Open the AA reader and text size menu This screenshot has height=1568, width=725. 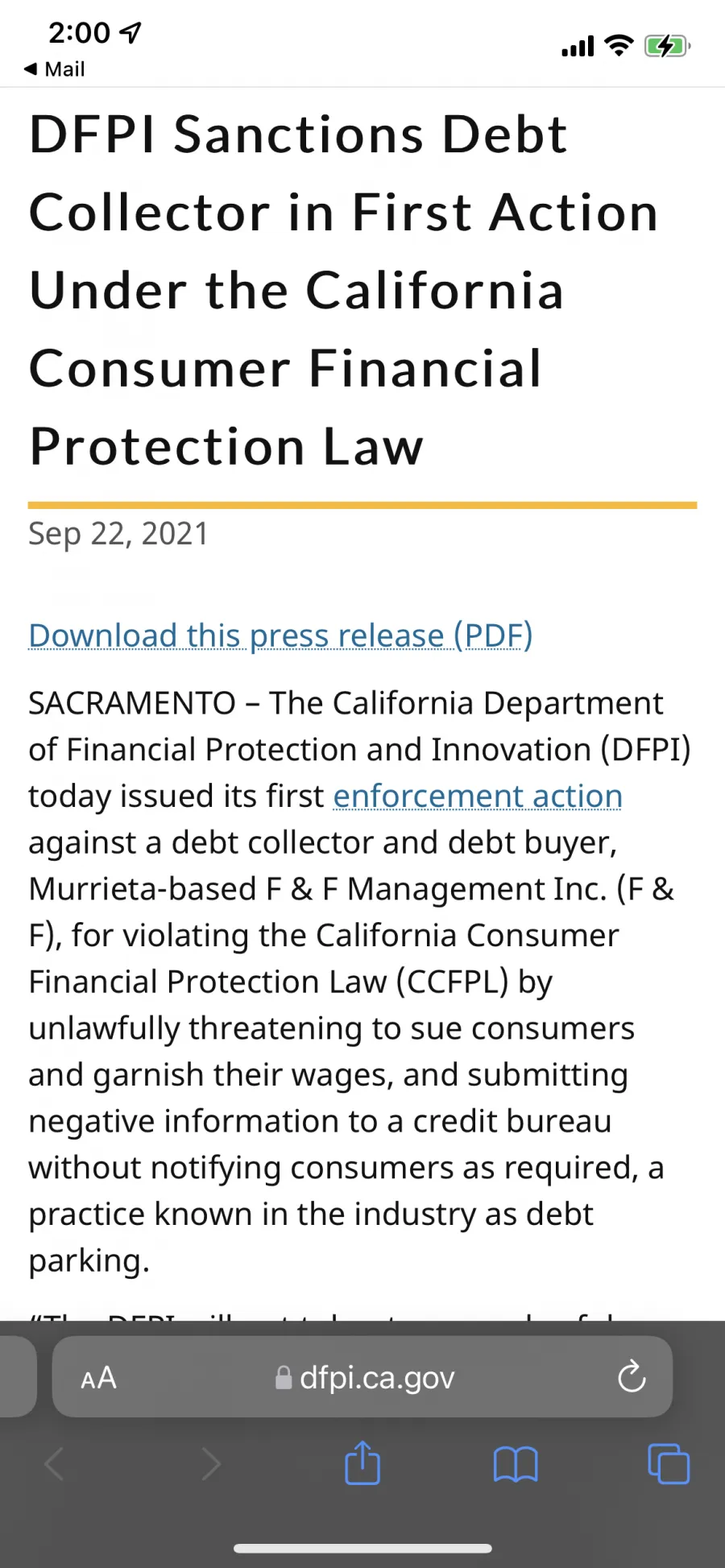click(99, 1378)
